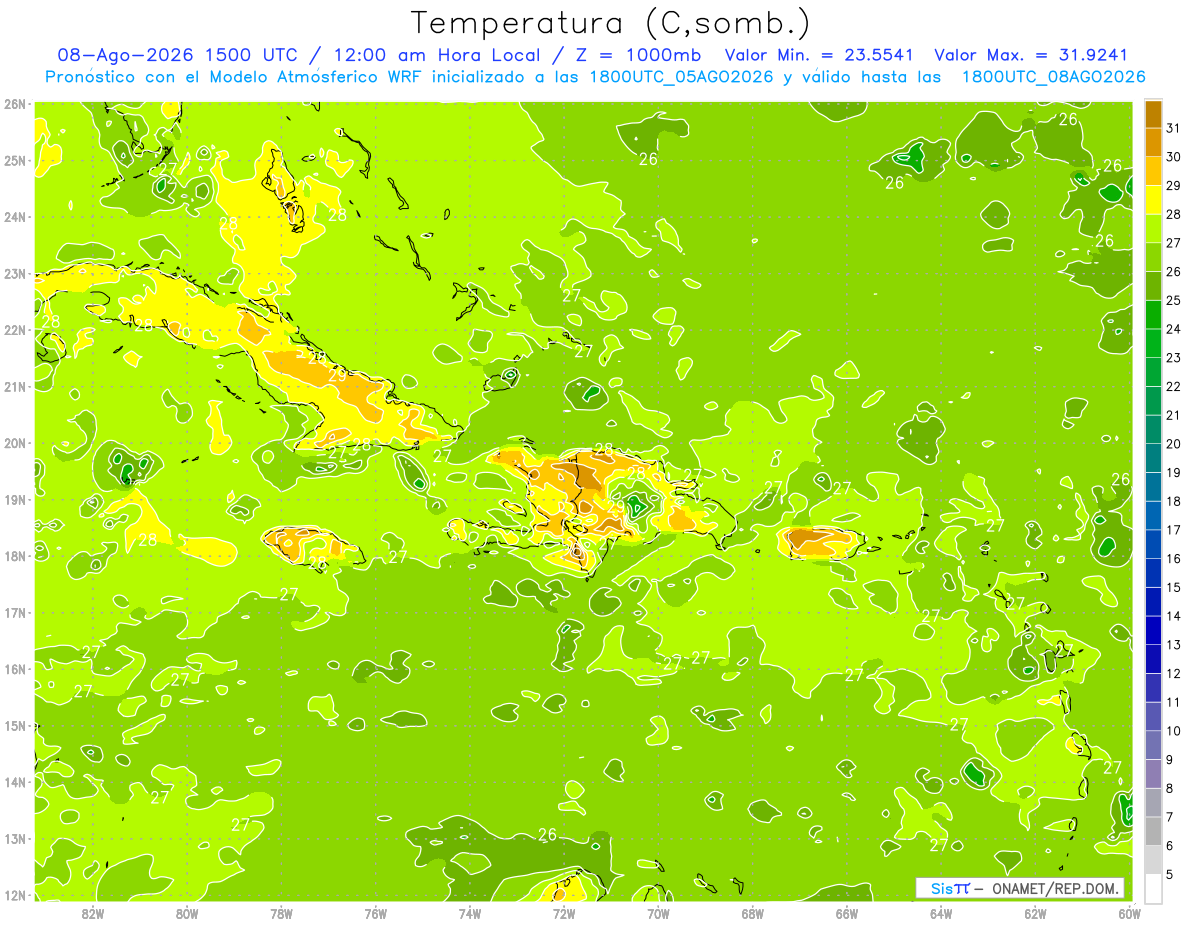The image size is (1200, 927).
Task: Choose the purple legend band between 9 and 10
Action: tap(1153, 746)
